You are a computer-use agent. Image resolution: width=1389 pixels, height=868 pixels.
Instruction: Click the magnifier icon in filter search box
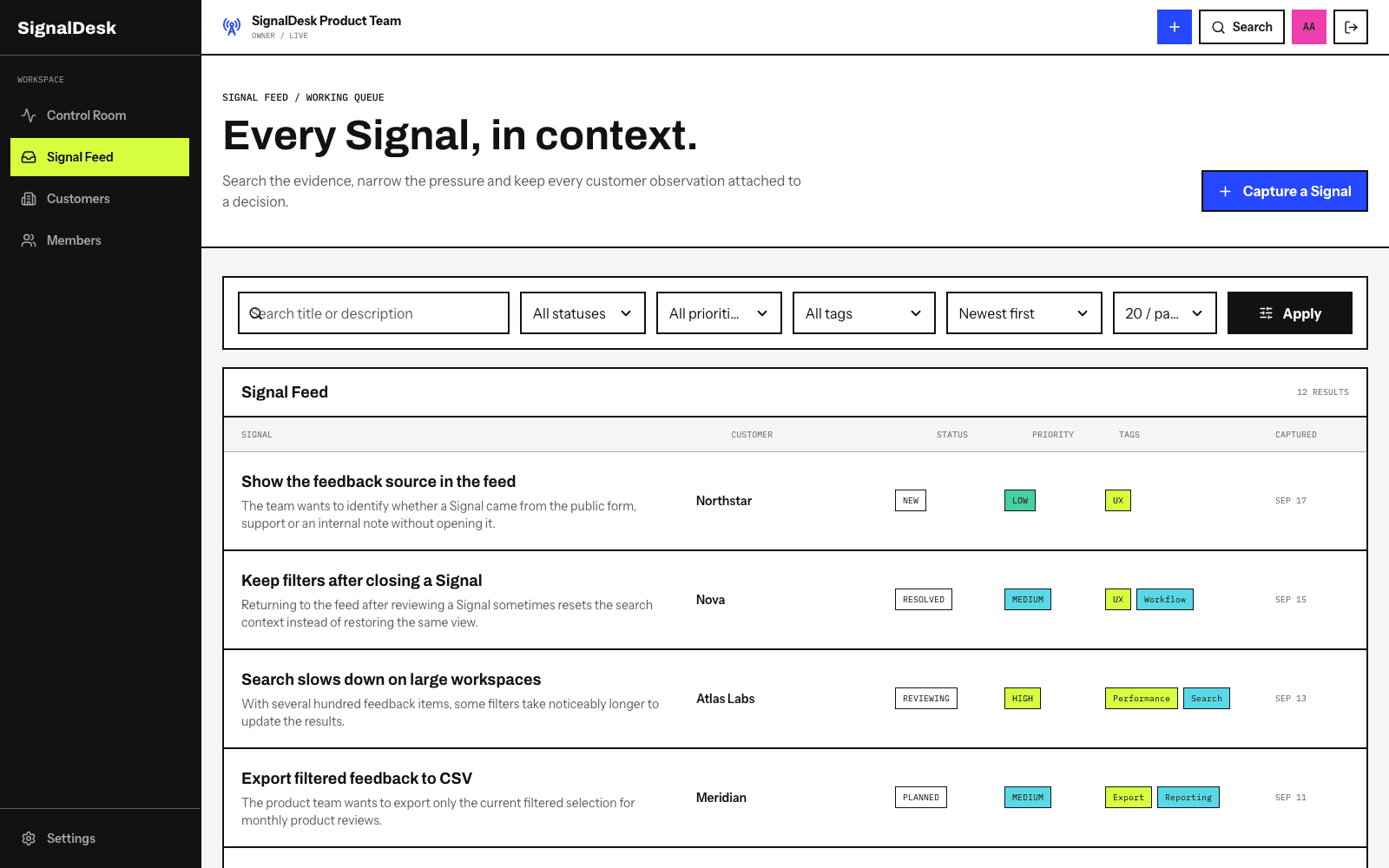tap(256, 313)
